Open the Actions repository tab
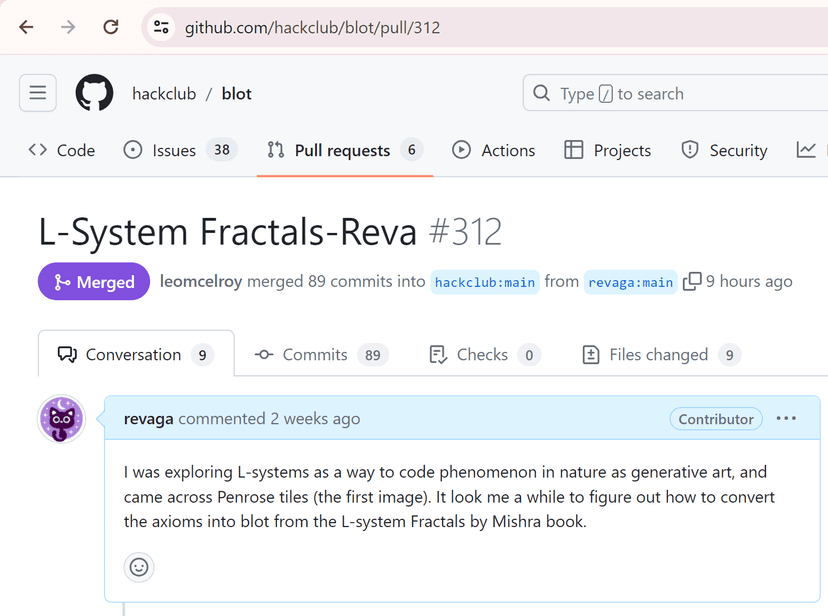This screenshot has width=828, height=616. (494, 150)
